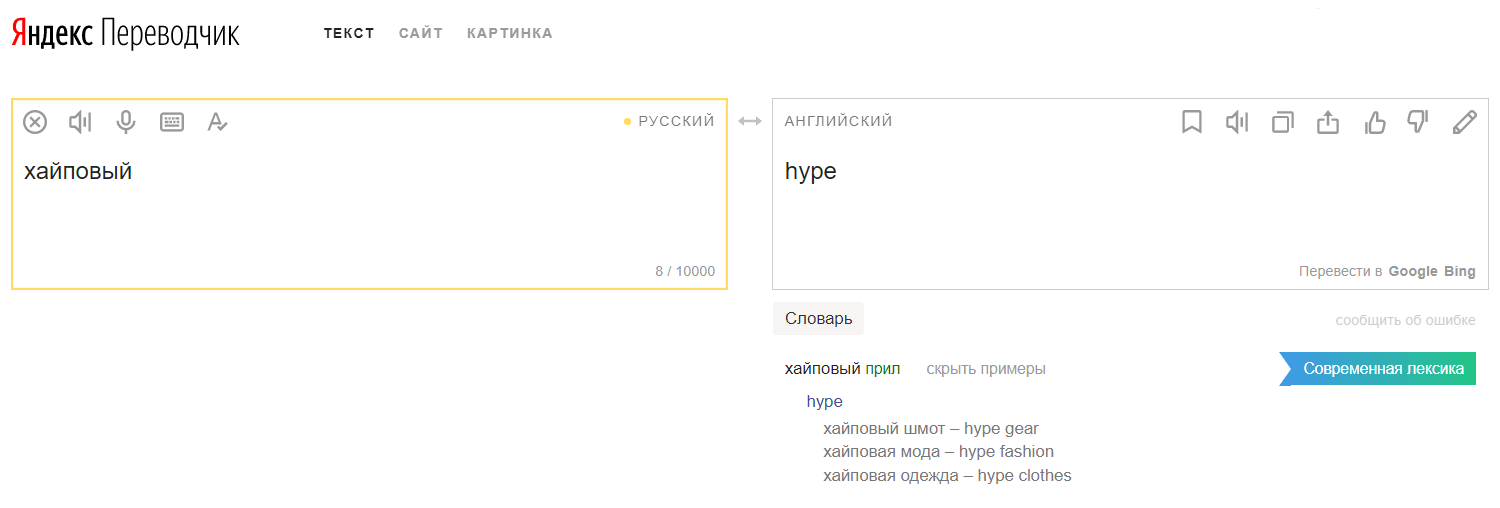Activate microphone voice input
The image size is (1500, 508).
(x=126, y=122)
